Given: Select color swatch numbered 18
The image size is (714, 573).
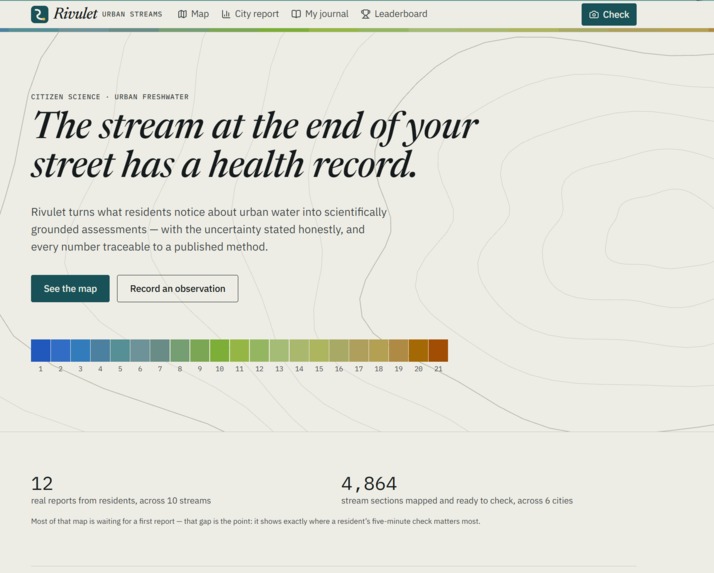Looking at the screenshot, I should coord(379,350).
